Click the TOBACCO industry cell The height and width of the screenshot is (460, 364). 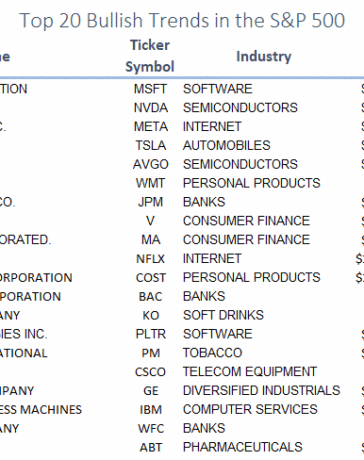click(x=212, y=353)
